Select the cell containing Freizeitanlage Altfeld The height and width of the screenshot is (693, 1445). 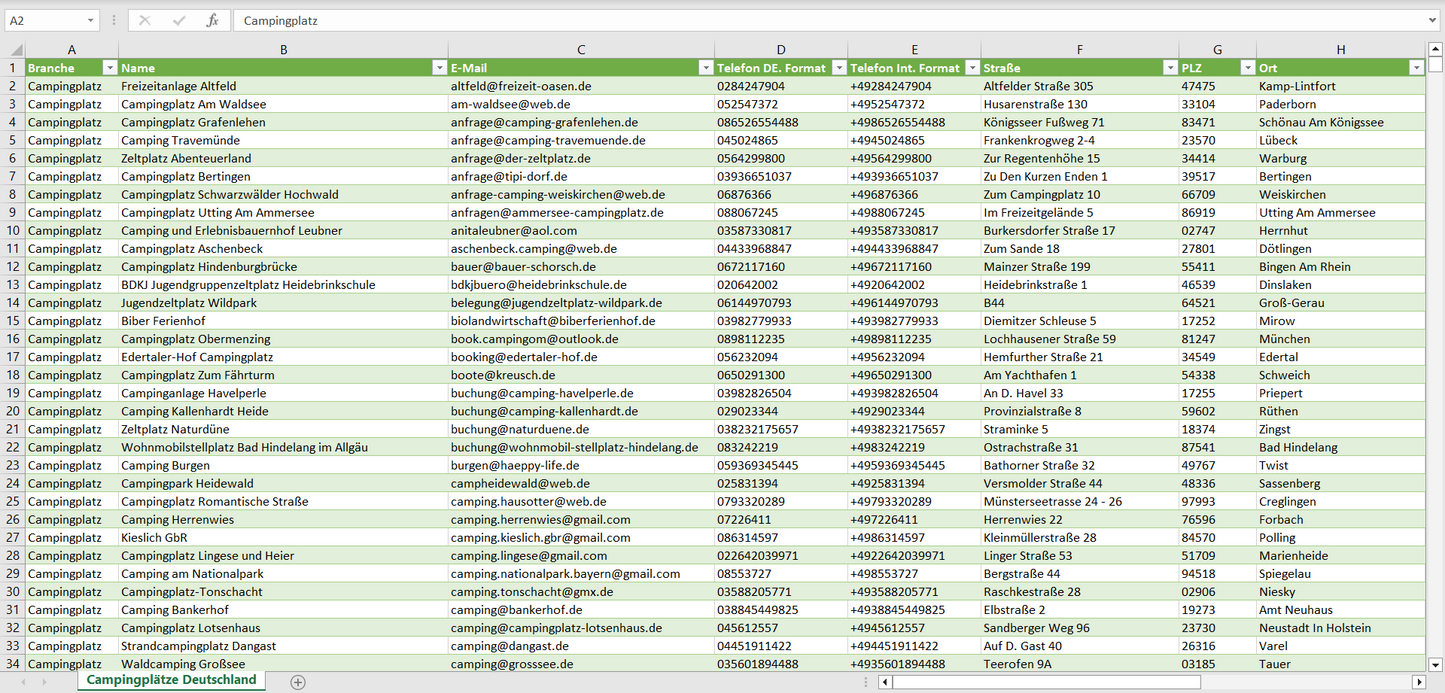282,86
